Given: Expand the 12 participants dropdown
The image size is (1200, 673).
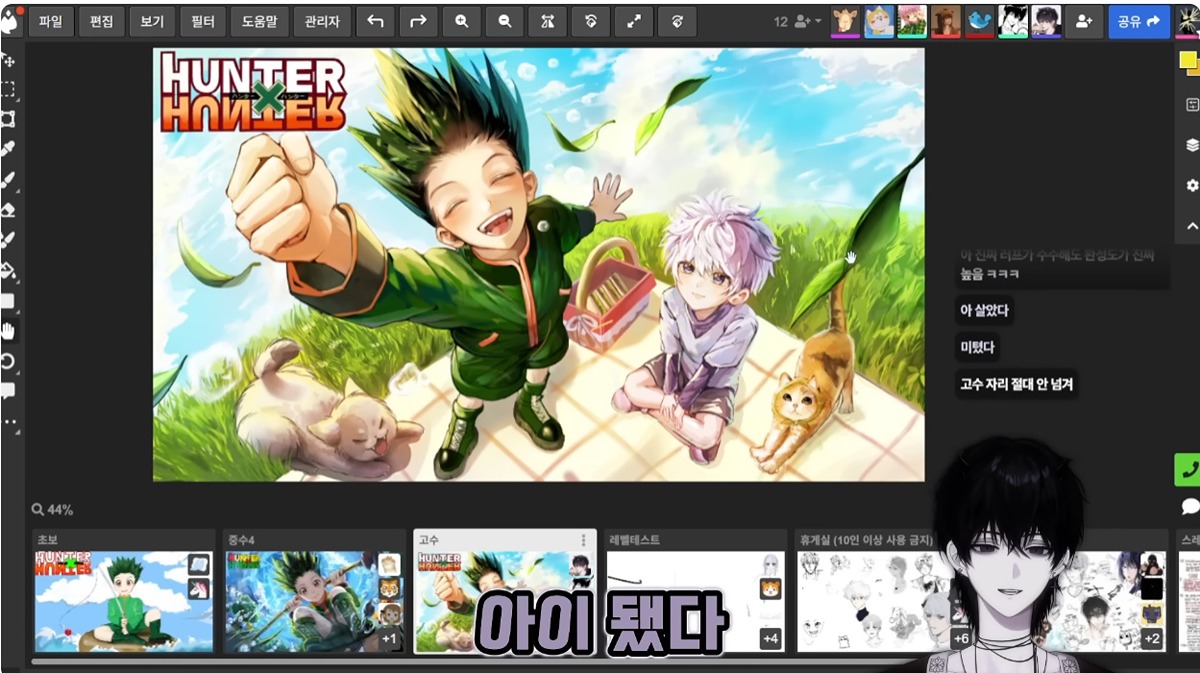Looking at the screenshot, I should click(799, 21).
